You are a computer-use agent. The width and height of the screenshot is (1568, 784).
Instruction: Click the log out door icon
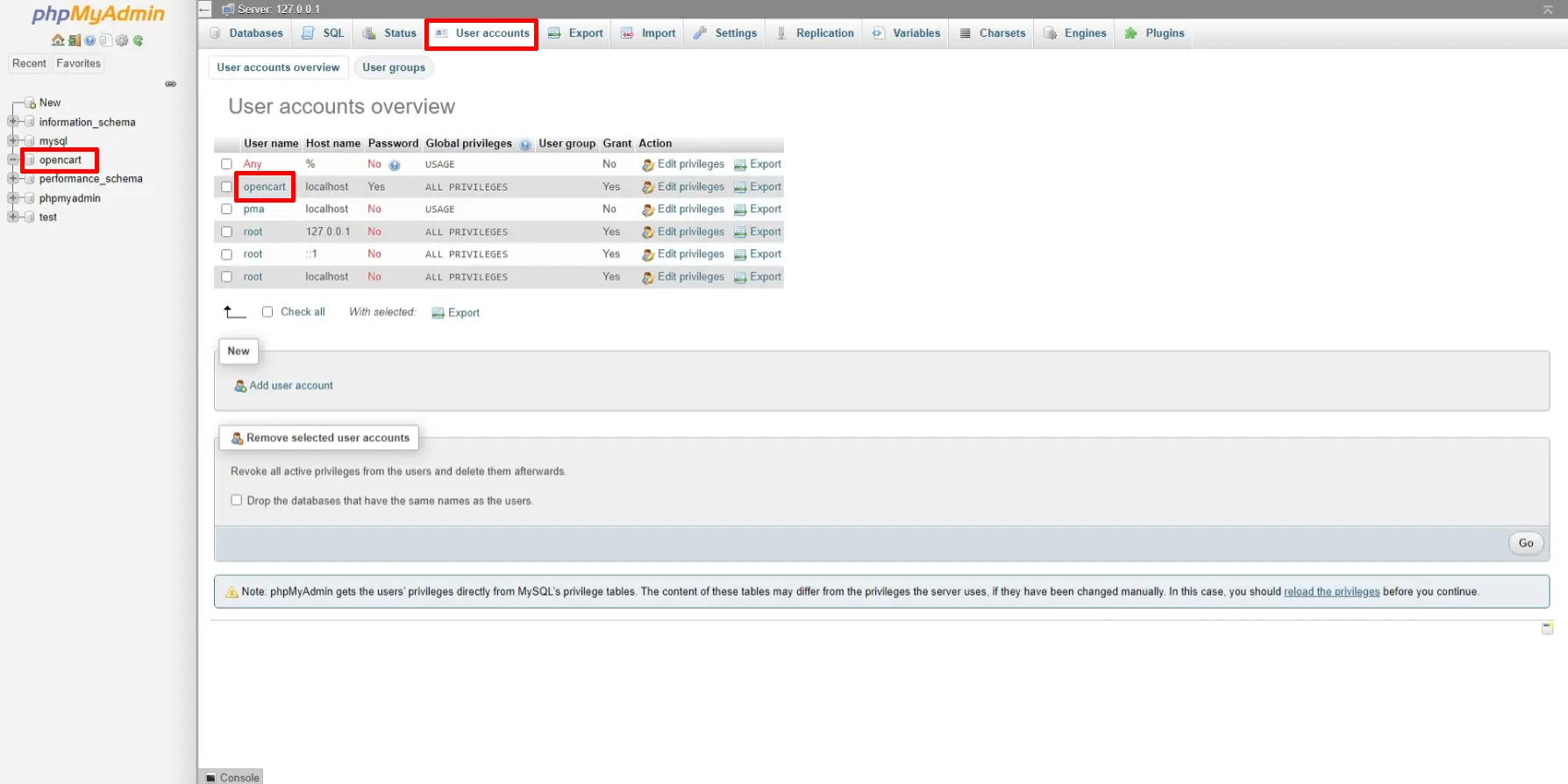75,40
